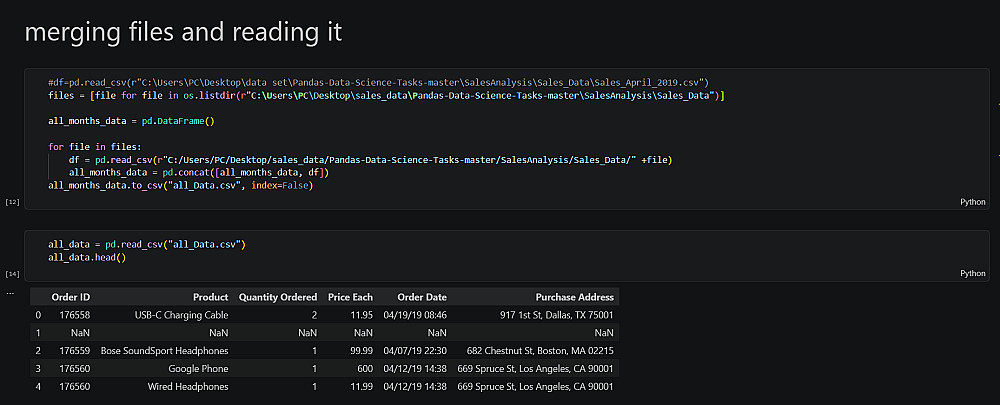Place cursor on the all_months_data.to_csv line
This screenshot has width=1000, height=405.
click(180, 185)
